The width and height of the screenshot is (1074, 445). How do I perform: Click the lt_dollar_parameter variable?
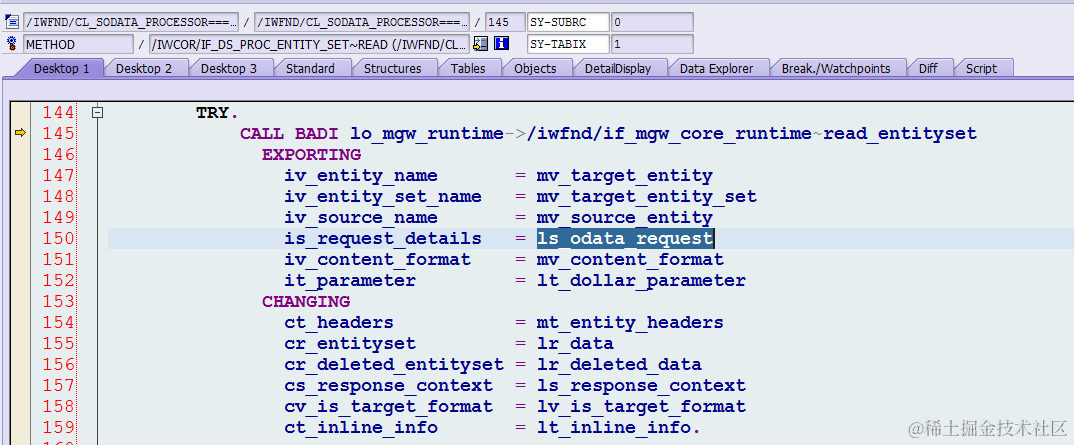(x=641, y=281)
